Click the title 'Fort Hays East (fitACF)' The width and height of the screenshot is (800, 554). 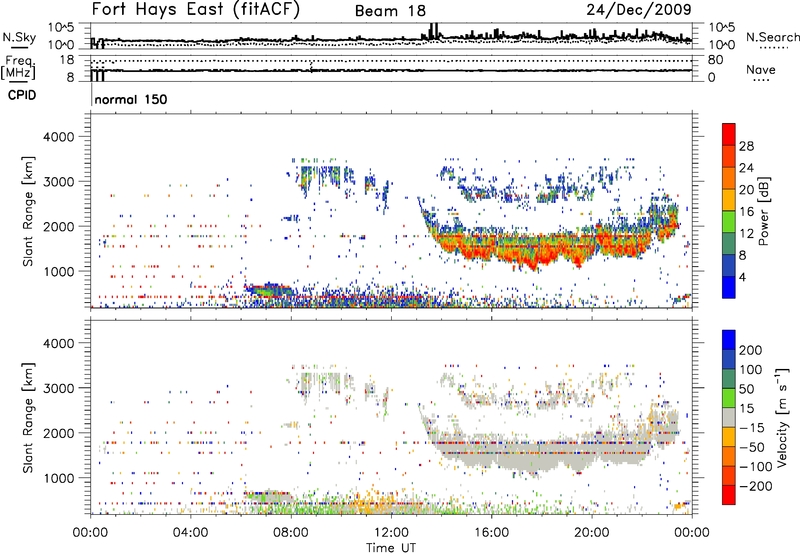[x=195, y=9]
